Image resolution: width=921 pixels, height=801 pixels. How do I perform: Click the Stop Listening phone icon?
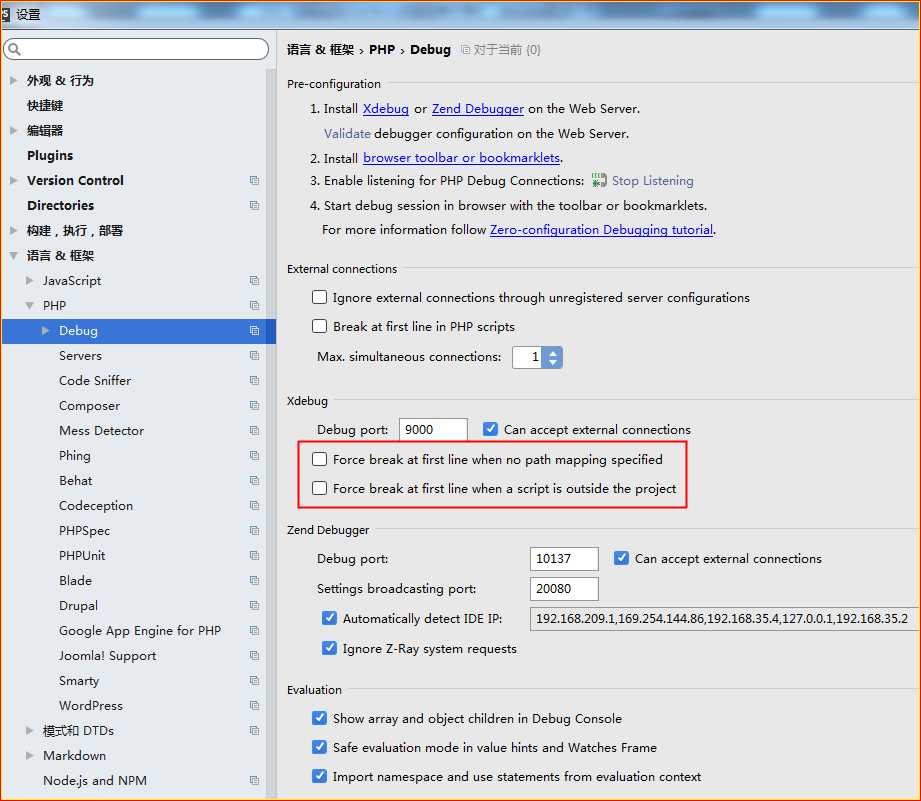point(599,180)
